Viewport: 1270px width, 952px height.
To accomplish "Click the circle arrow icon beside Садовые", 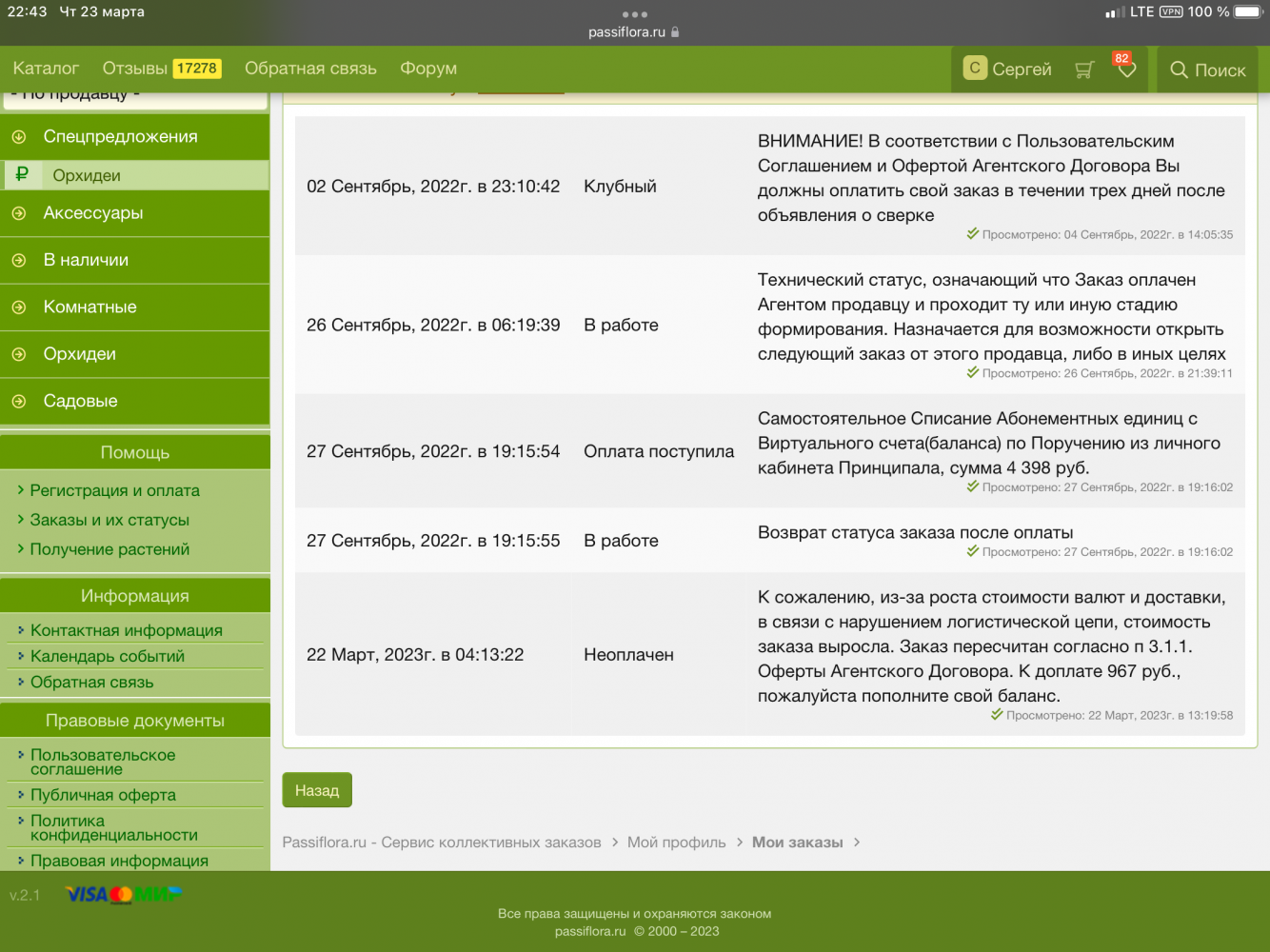I will coord(19,402).
